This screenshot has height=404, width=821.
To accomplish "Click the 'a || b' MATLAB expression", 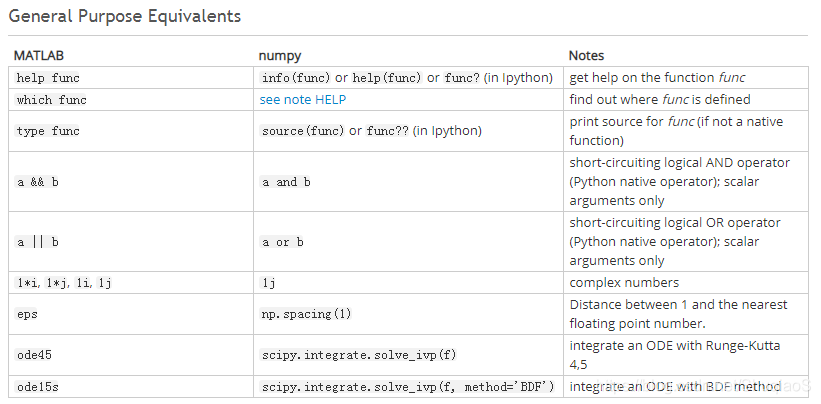I will click(x=37, y=242).
